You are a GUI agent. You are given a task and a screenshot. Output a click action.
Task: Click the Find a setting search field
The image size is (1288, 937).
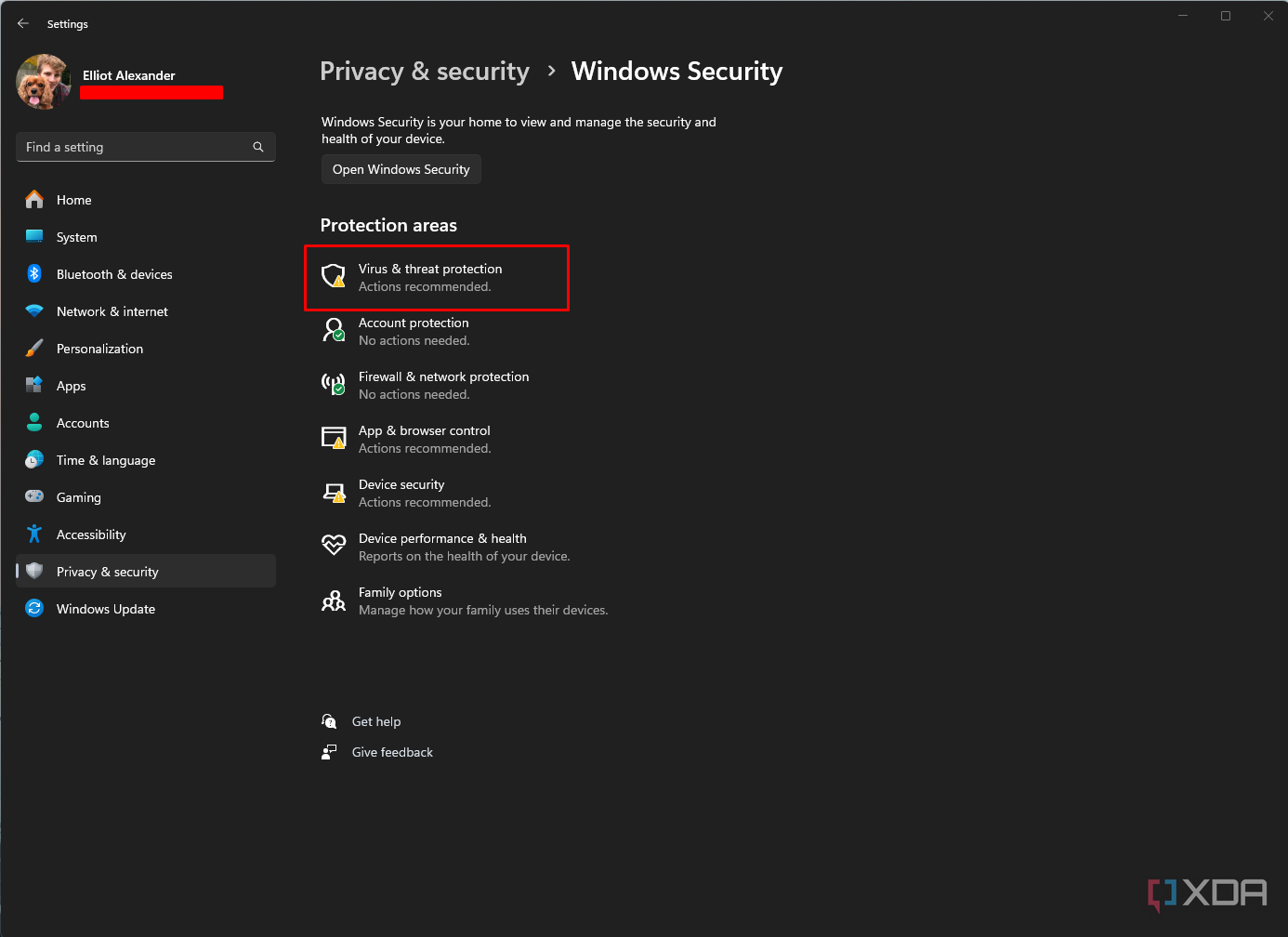pyautogui.click(x=146, y=147)
